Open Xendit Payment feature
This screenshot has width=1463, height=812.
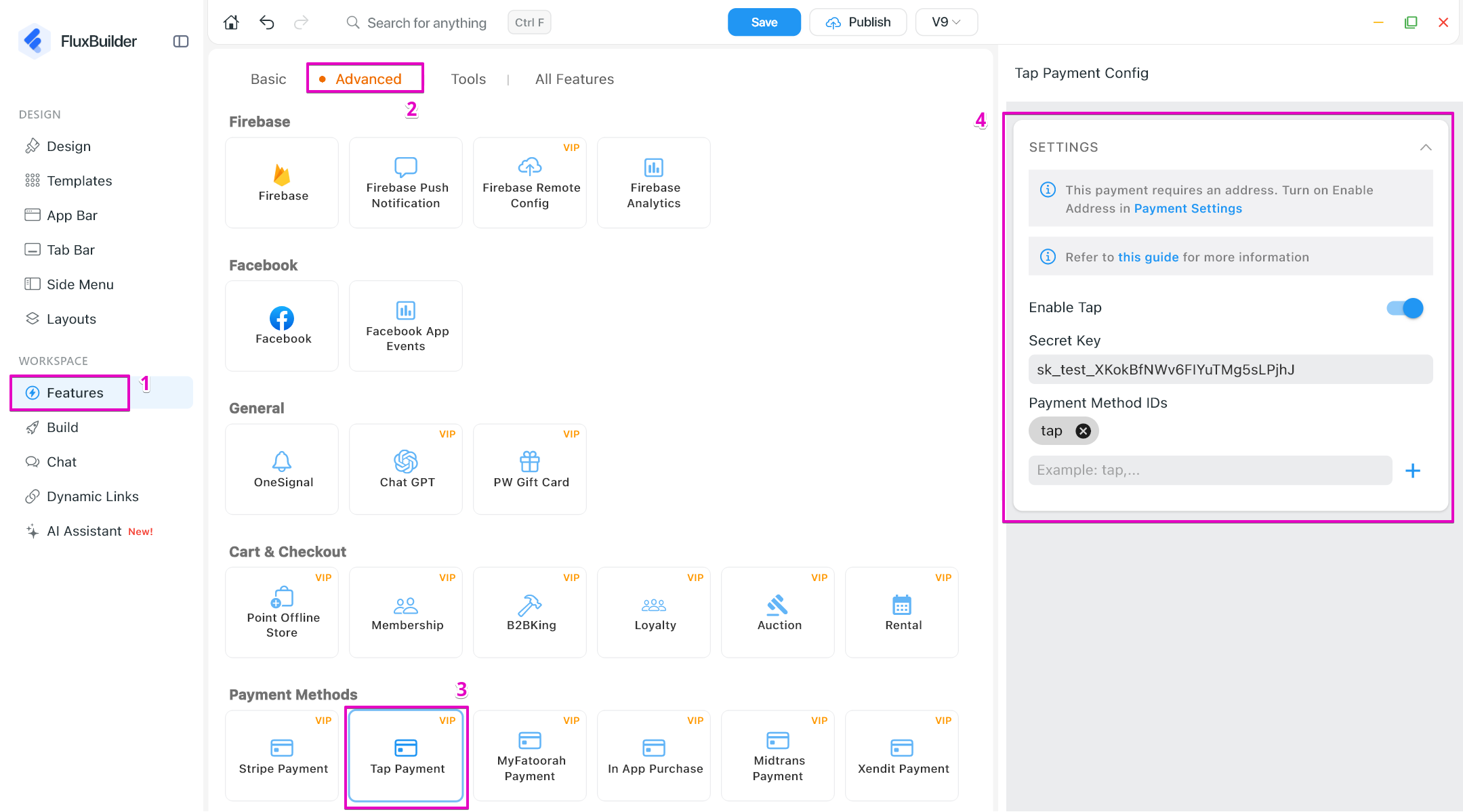click(x=902, y=756)
